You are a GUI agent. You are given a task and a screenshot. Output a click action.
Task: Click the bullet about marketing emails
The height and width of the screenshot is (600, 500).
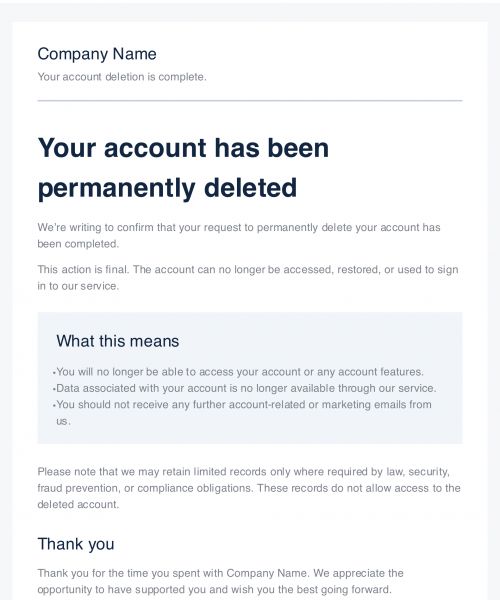coord(244,412)
